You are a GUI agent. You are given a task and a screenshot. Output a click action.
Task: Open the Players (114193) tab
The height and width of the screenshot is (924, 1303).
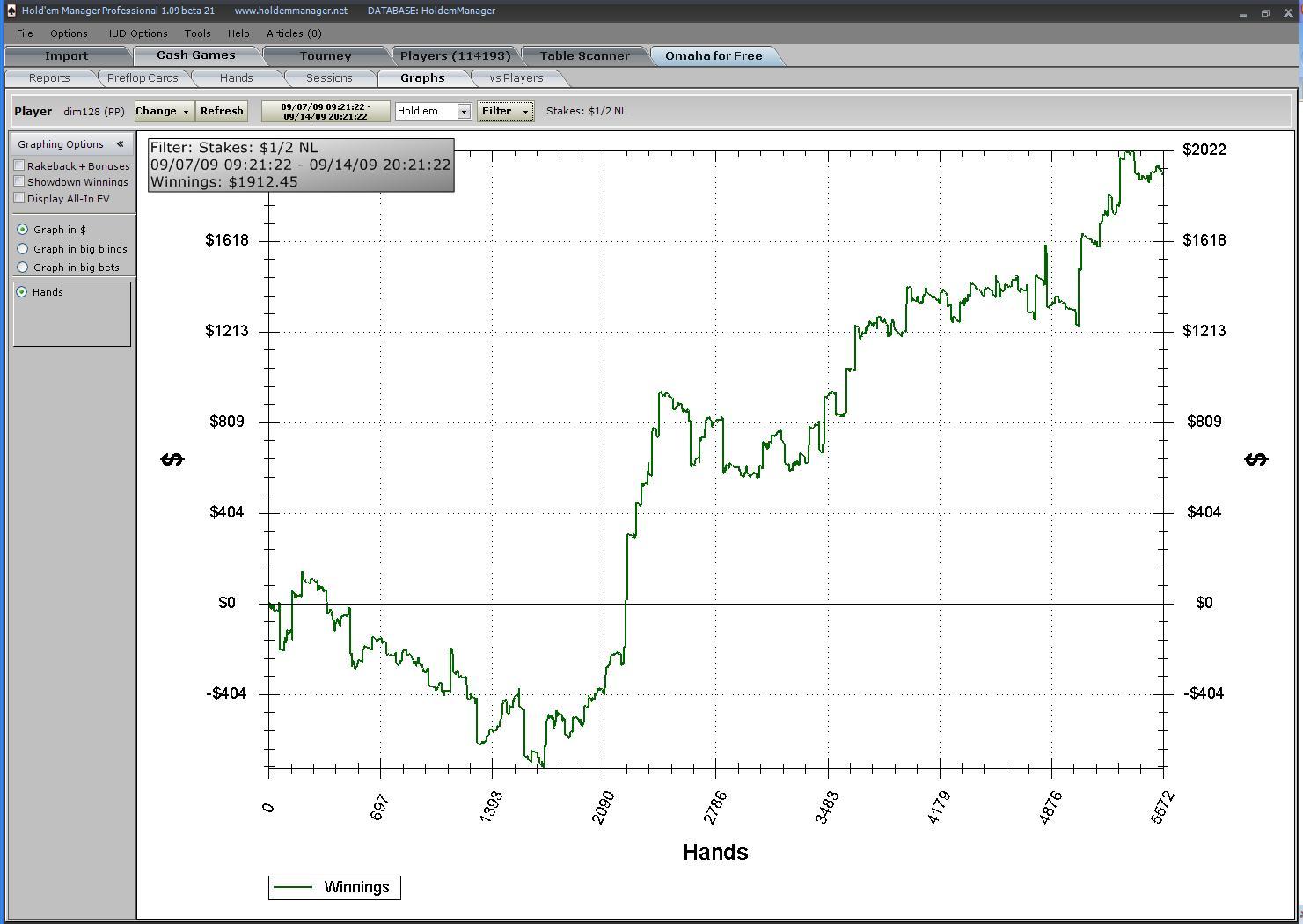coord(455,55)
